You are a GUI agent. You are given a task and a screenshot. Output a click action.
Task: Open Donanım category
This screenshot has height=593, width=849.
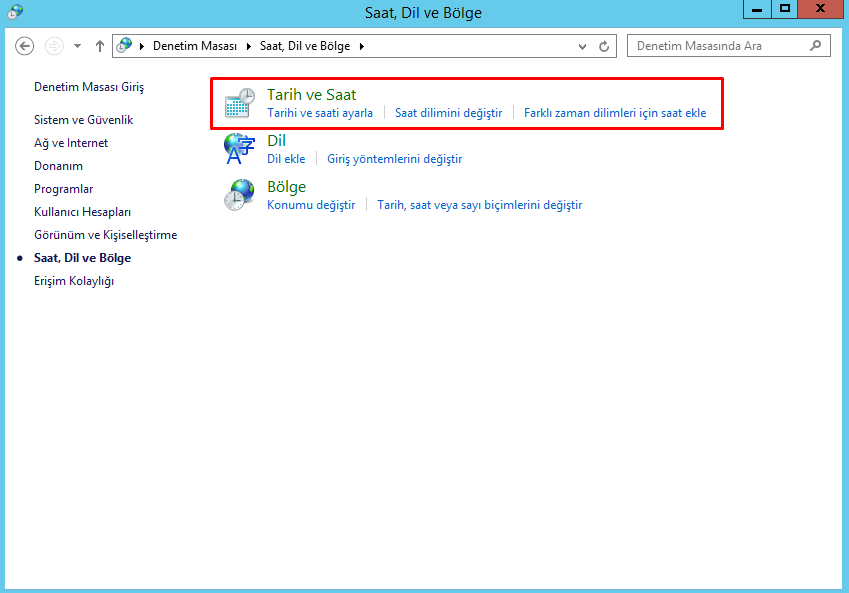click(58, 166)
